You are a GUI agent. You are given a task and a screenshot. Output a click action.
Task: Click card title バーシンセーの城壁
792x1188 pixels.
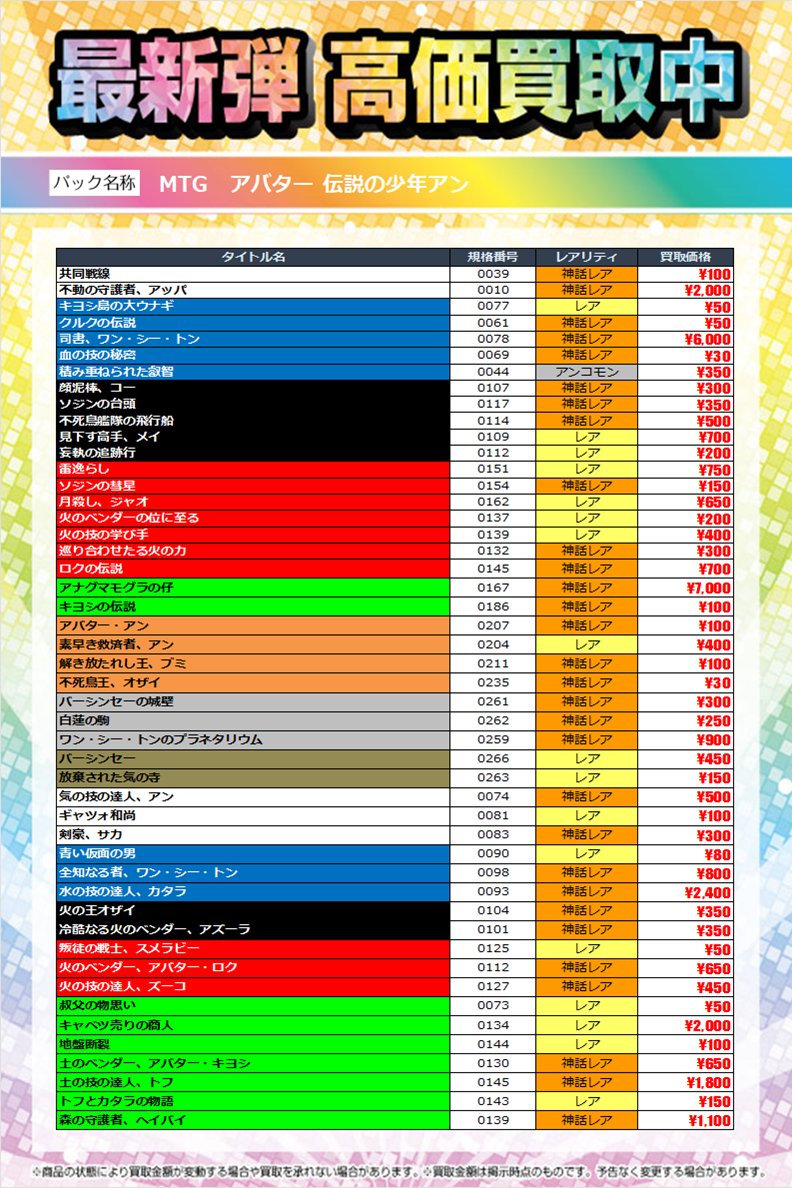117,701
